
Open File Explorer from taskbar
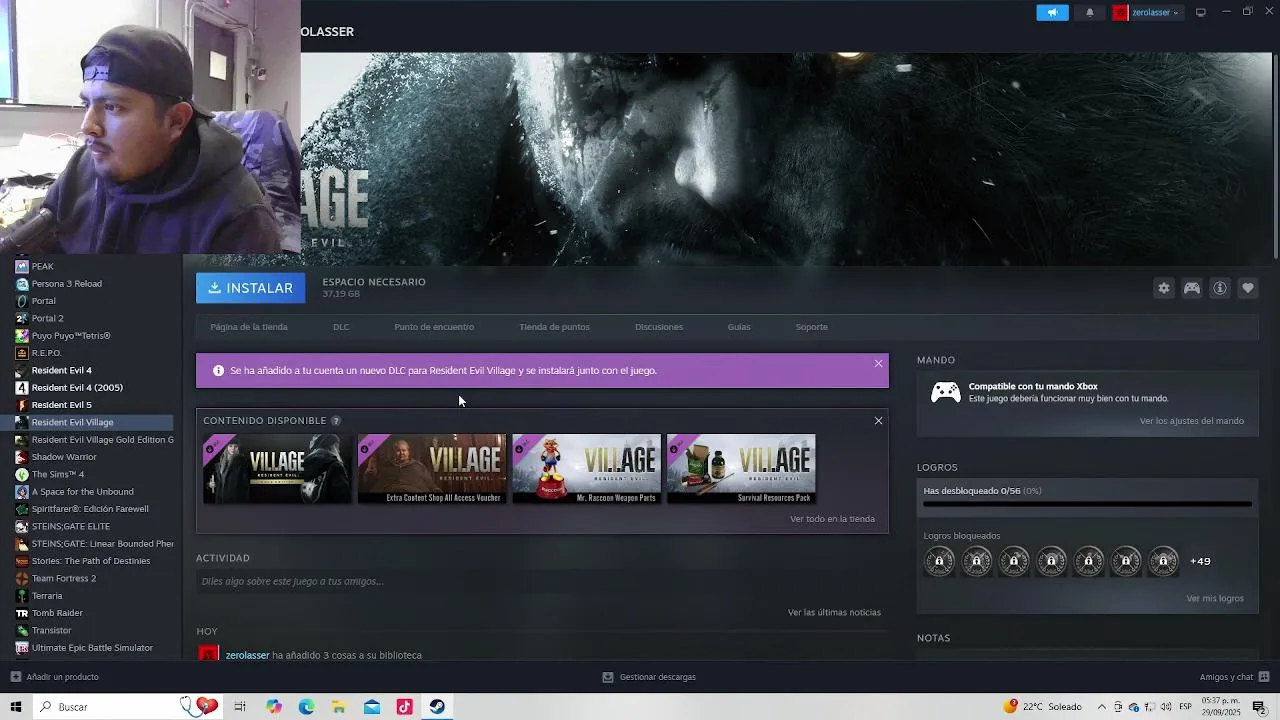[x=339, y=707]
